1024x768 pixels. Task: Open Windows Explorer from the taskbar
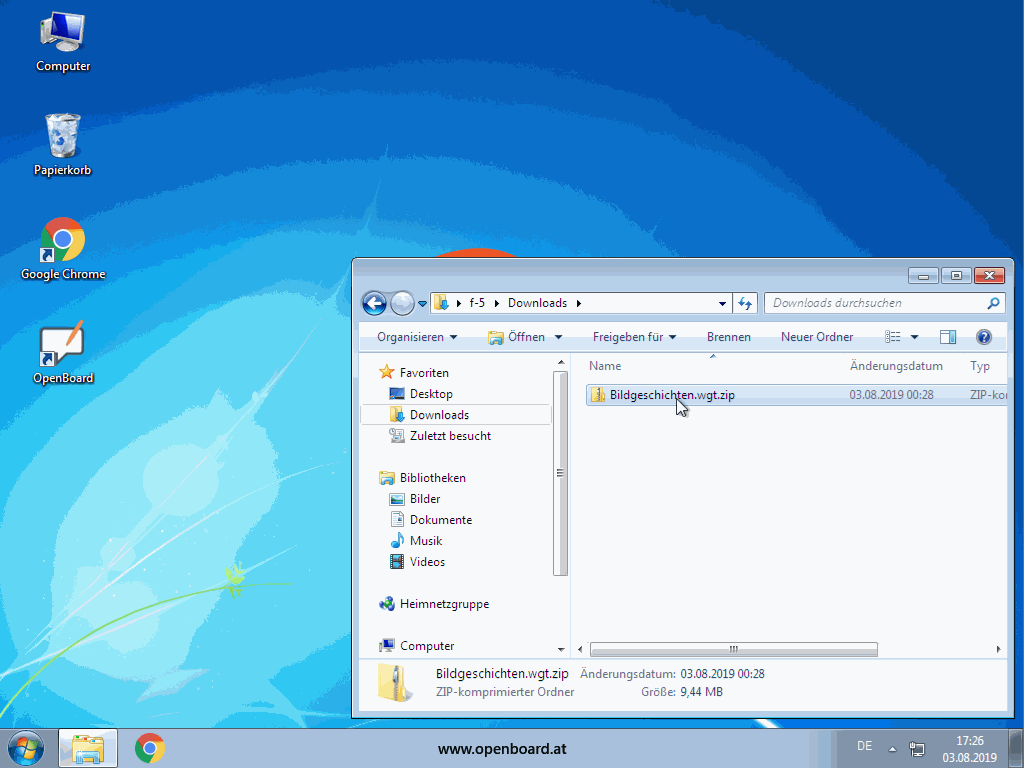coord(88,748)
